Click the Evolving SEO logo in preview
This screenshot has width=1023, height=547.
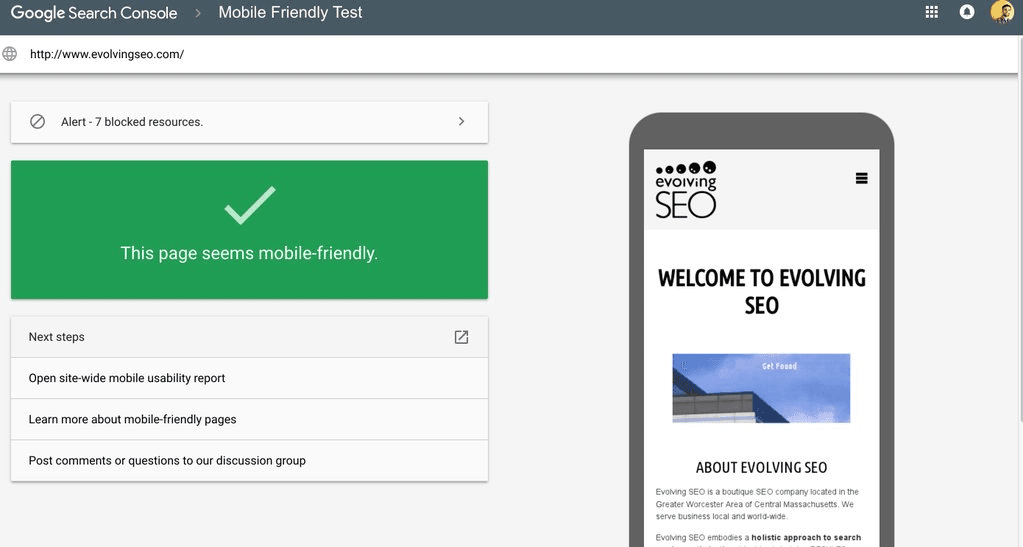[x=686, y=189]
